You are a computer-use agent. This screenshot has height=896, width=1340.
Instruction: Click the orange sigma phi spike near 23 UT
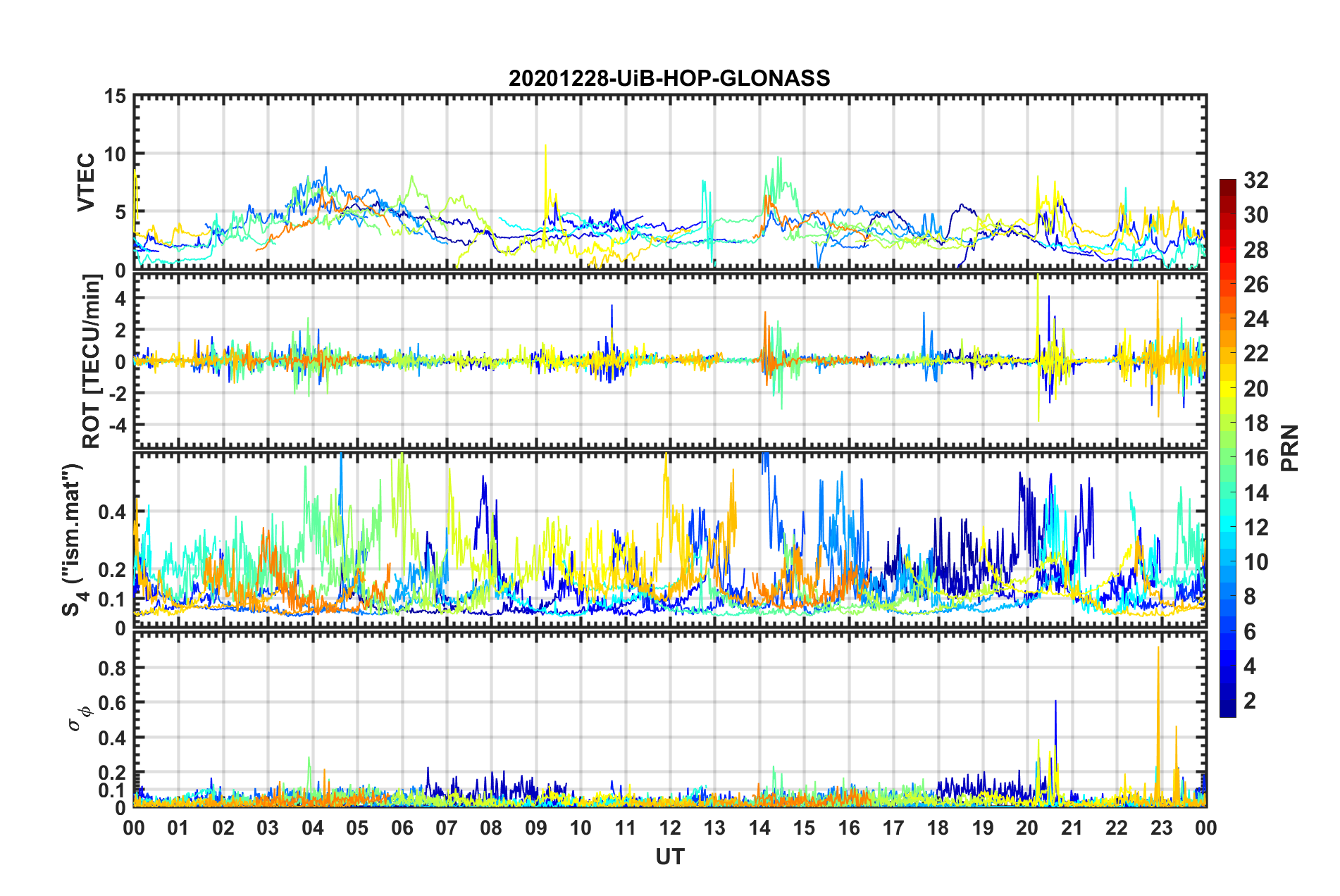click(1158, 726)
